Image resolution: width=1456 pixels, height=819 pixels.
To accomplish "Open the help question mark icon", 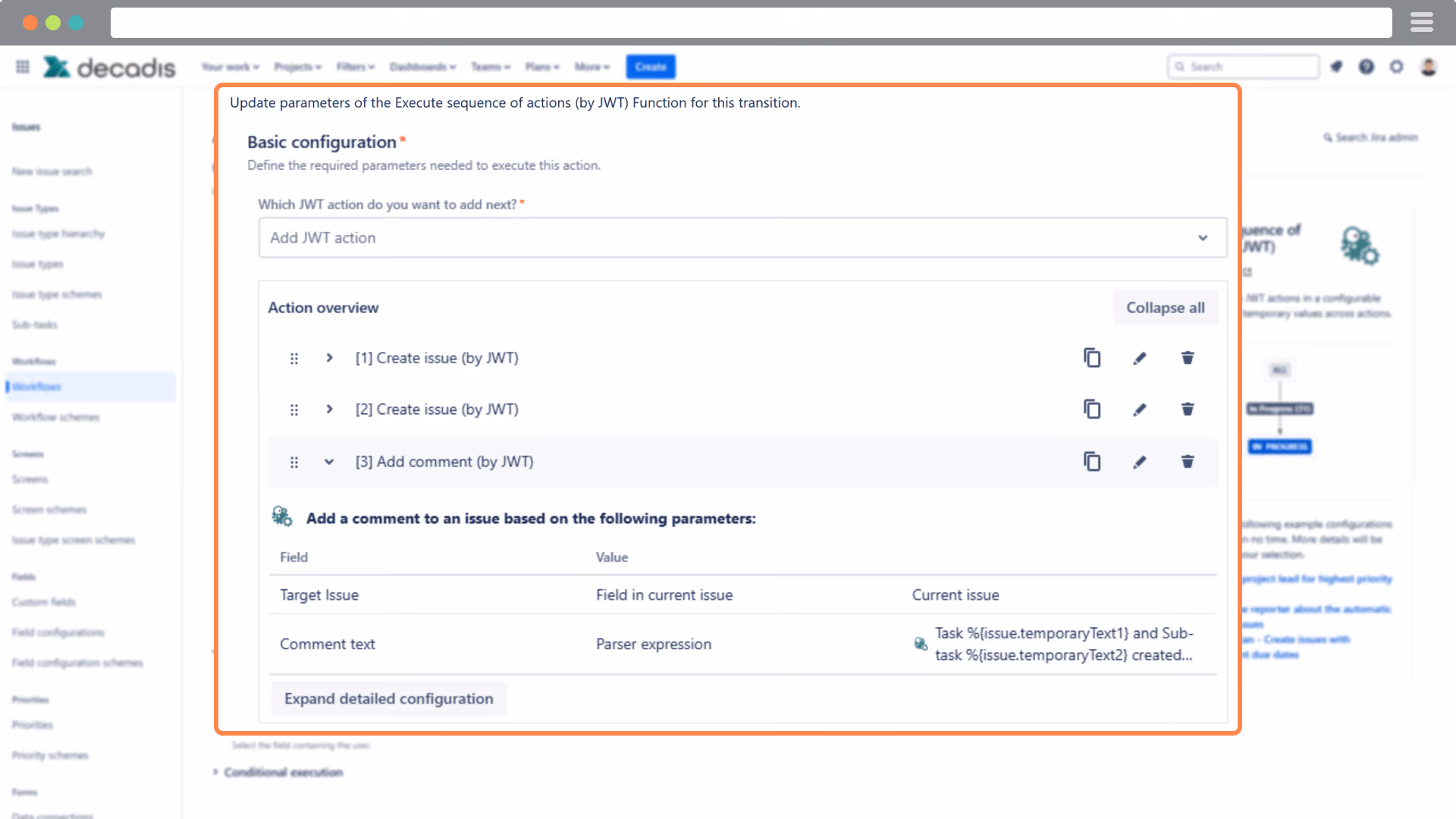I will pos(1367,67).
